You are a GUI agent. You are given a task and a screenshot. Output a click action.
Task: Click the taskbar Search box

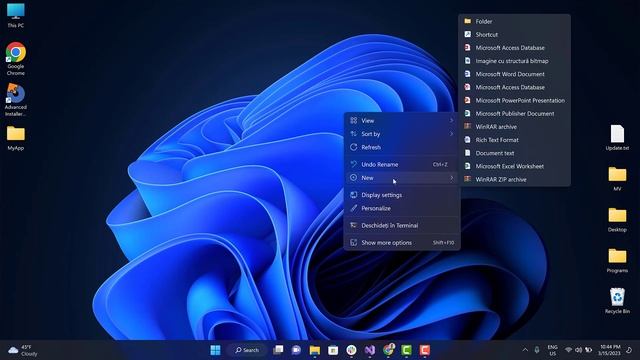pos(247,350)
